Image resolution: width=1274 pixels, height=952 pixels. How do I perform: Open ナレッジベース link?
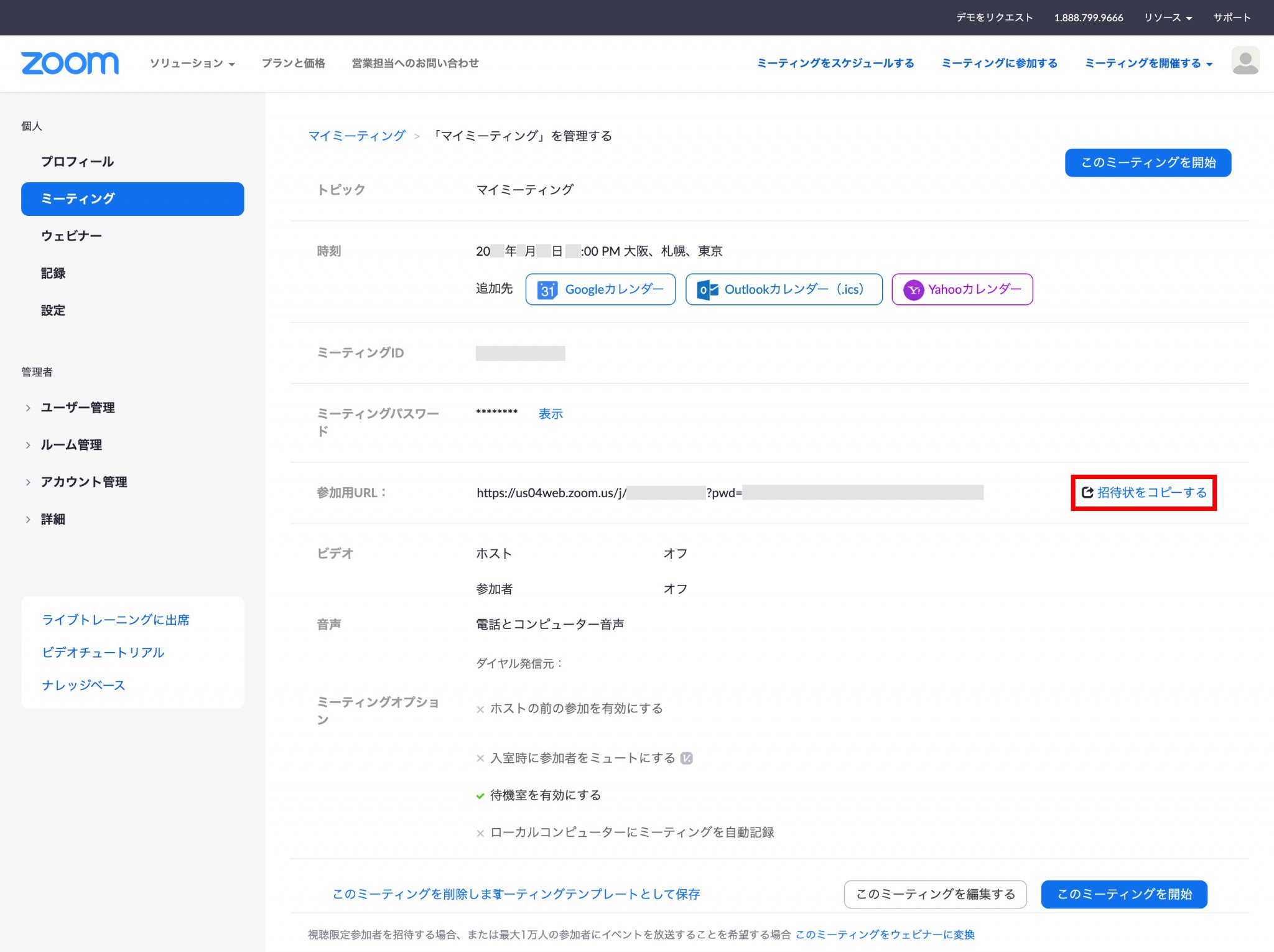82,684
